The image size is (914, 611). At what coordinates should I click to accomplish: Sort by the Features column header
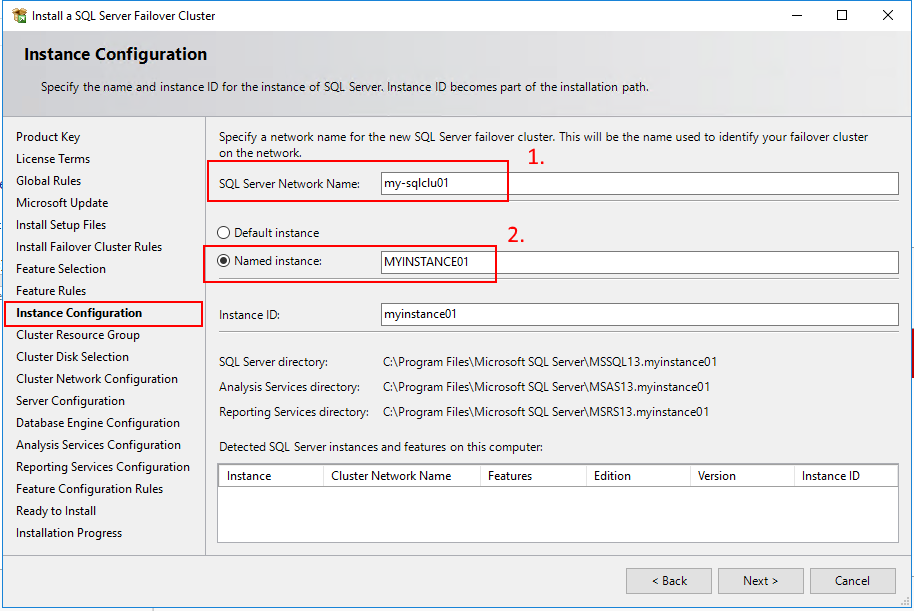click(x=533, y=476)
